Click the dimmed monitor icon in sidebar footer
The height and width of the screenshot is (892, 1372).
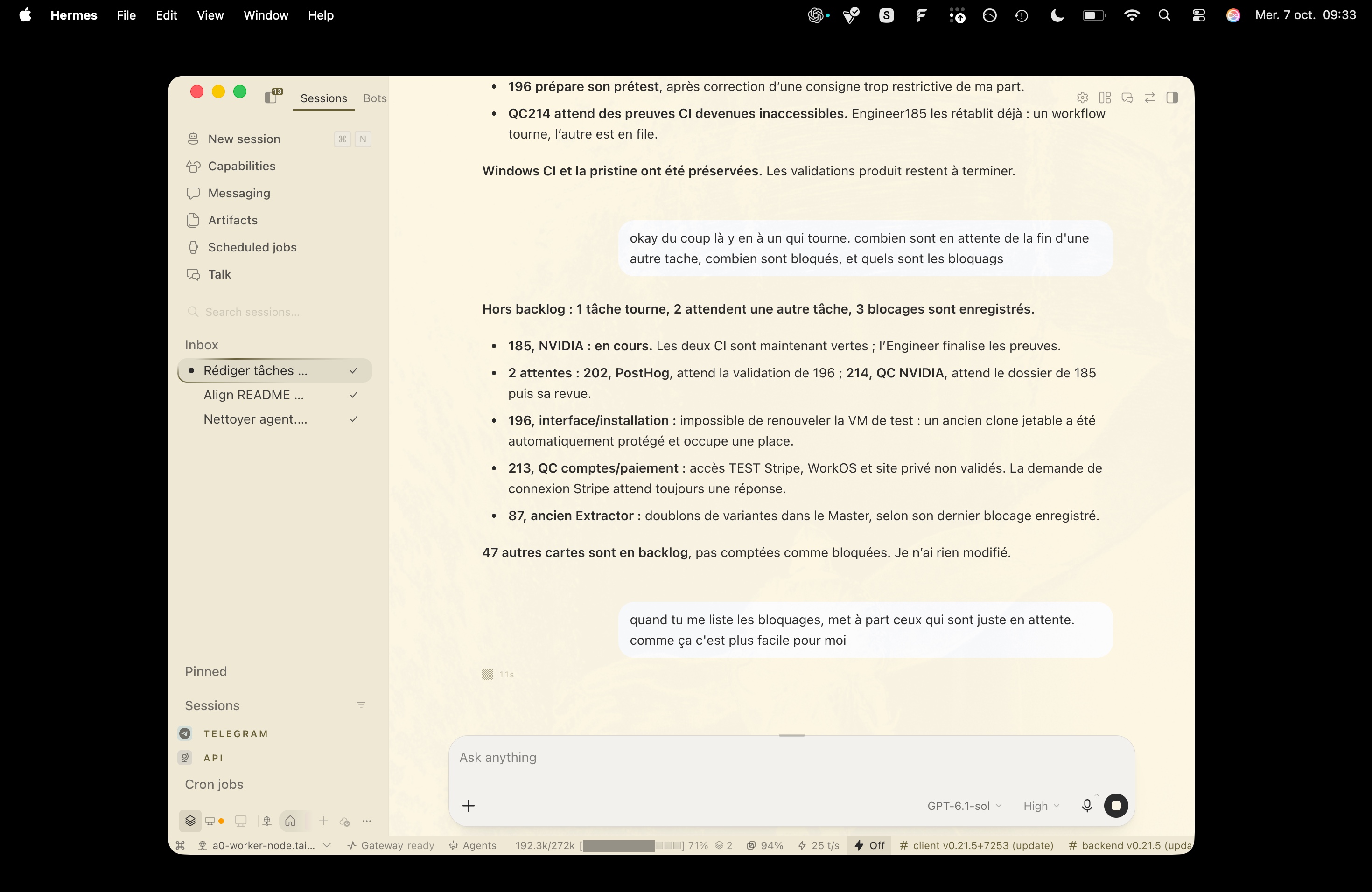point(241,821)
